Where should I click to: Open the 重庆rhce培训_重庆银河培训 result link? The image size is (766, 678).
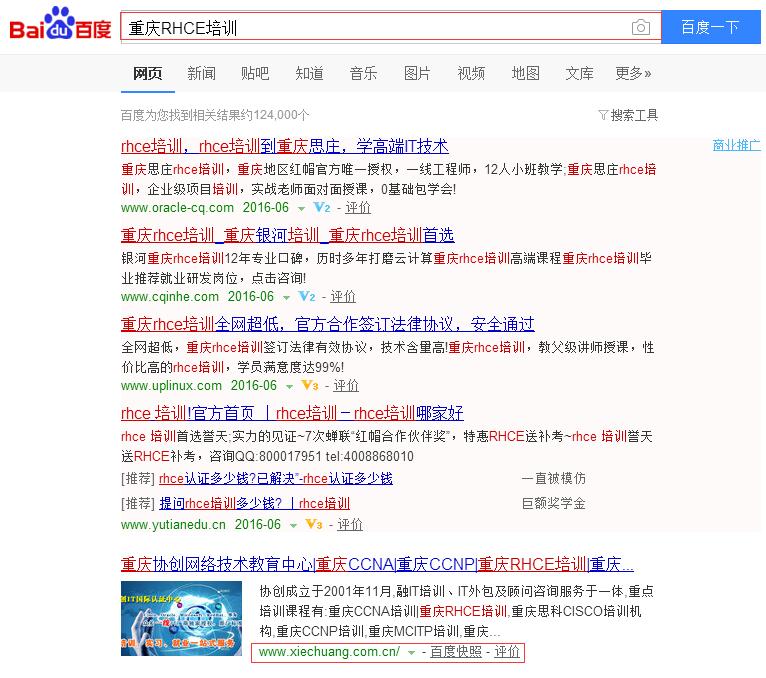[287, 235]
